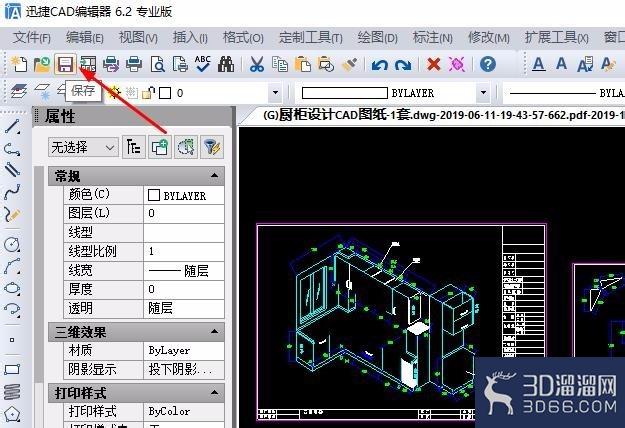This screenshot has height=428, width=625.
Task: Select the Circle drawing tool
Action: [x=12, y=244]
